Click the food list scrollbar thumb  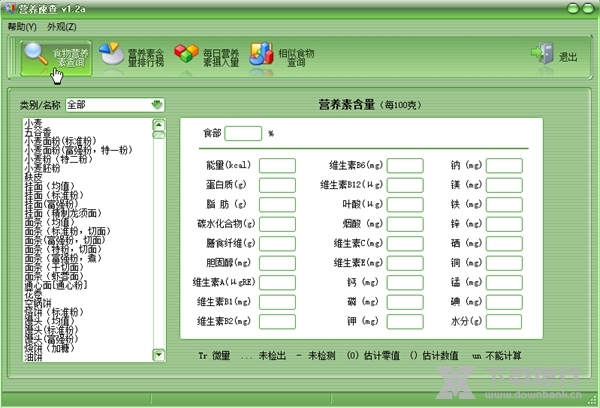[x=159, y=135]
